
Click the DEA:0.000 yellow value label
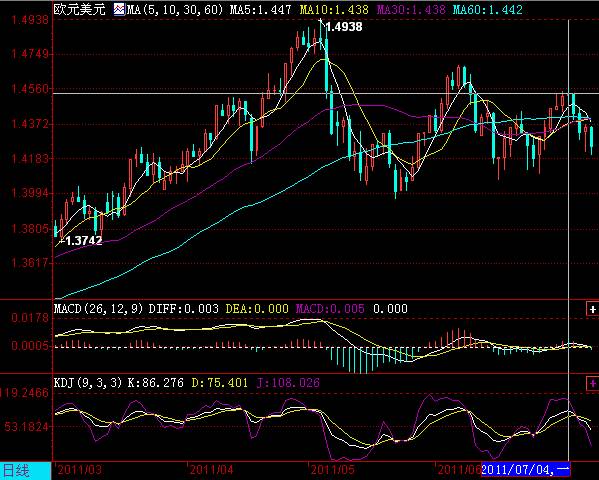pyautogui.click(x=257, y=308)
